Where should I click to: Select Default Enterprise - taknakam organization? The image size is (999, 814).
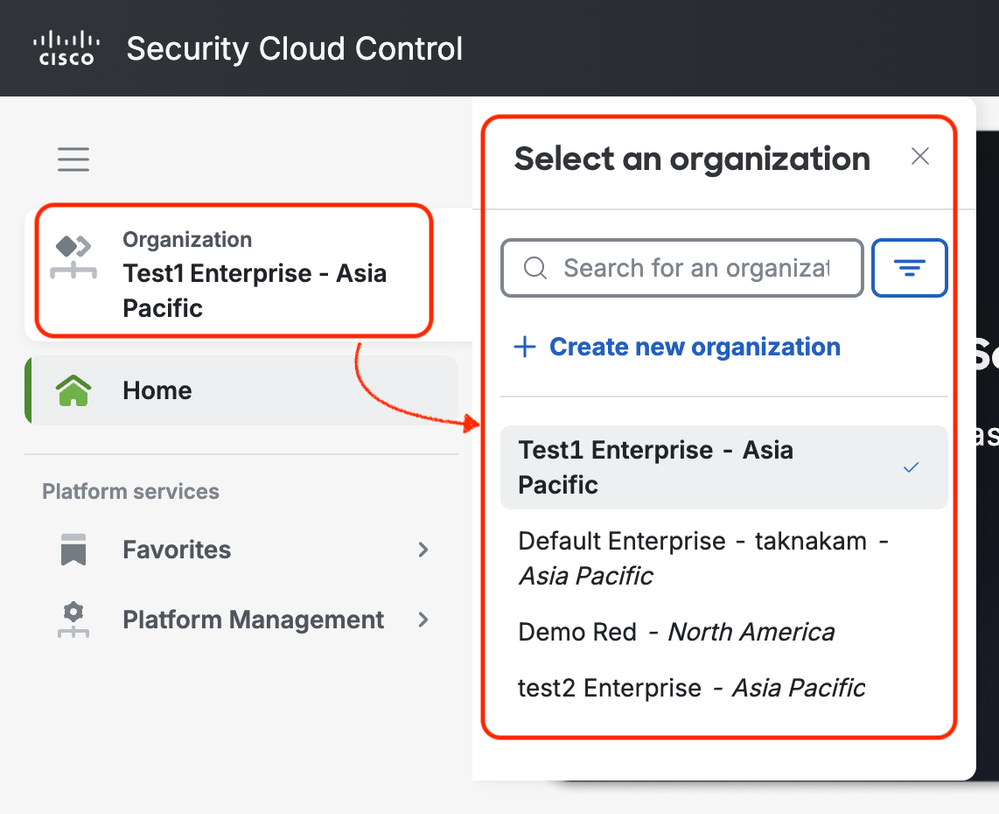click(x=724, y=559)
